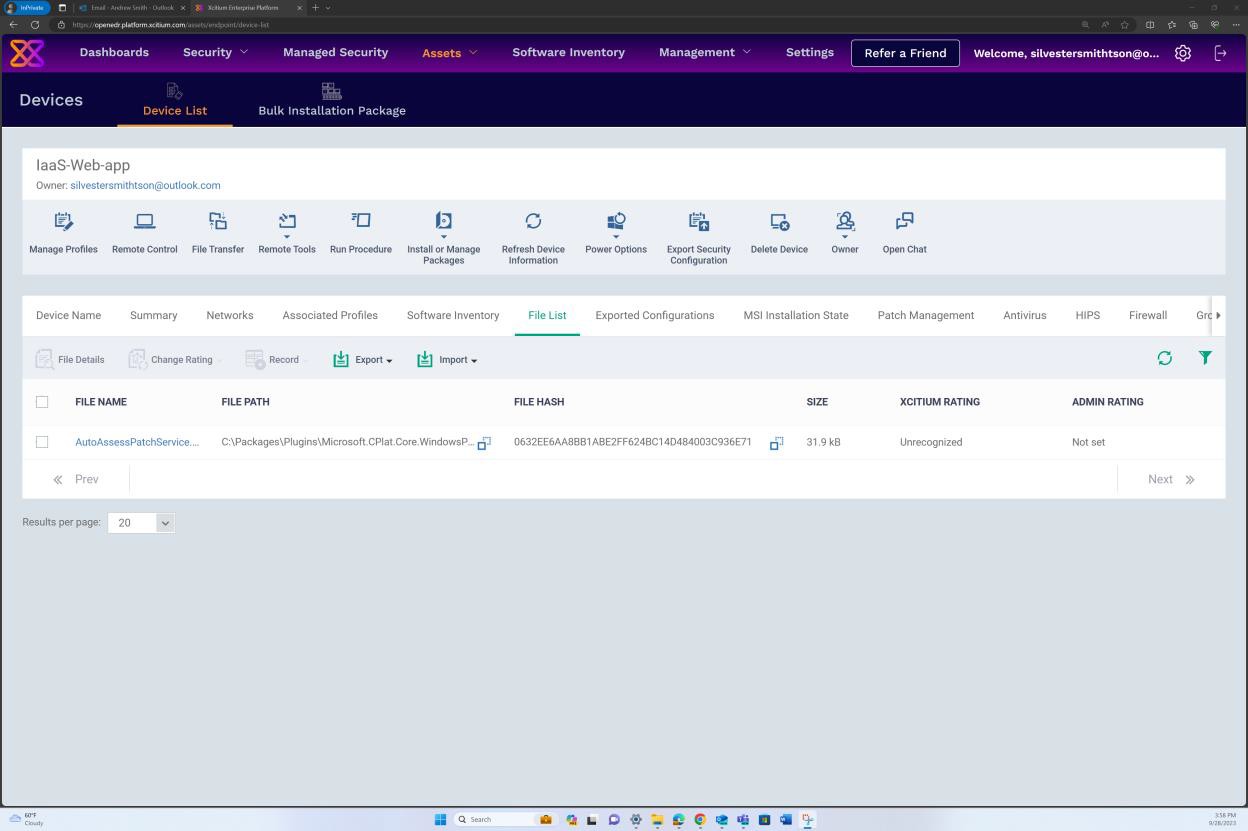Select all files via header checkbox
This screenshot has width=1248, height=831.
click(x=42, y=401)
